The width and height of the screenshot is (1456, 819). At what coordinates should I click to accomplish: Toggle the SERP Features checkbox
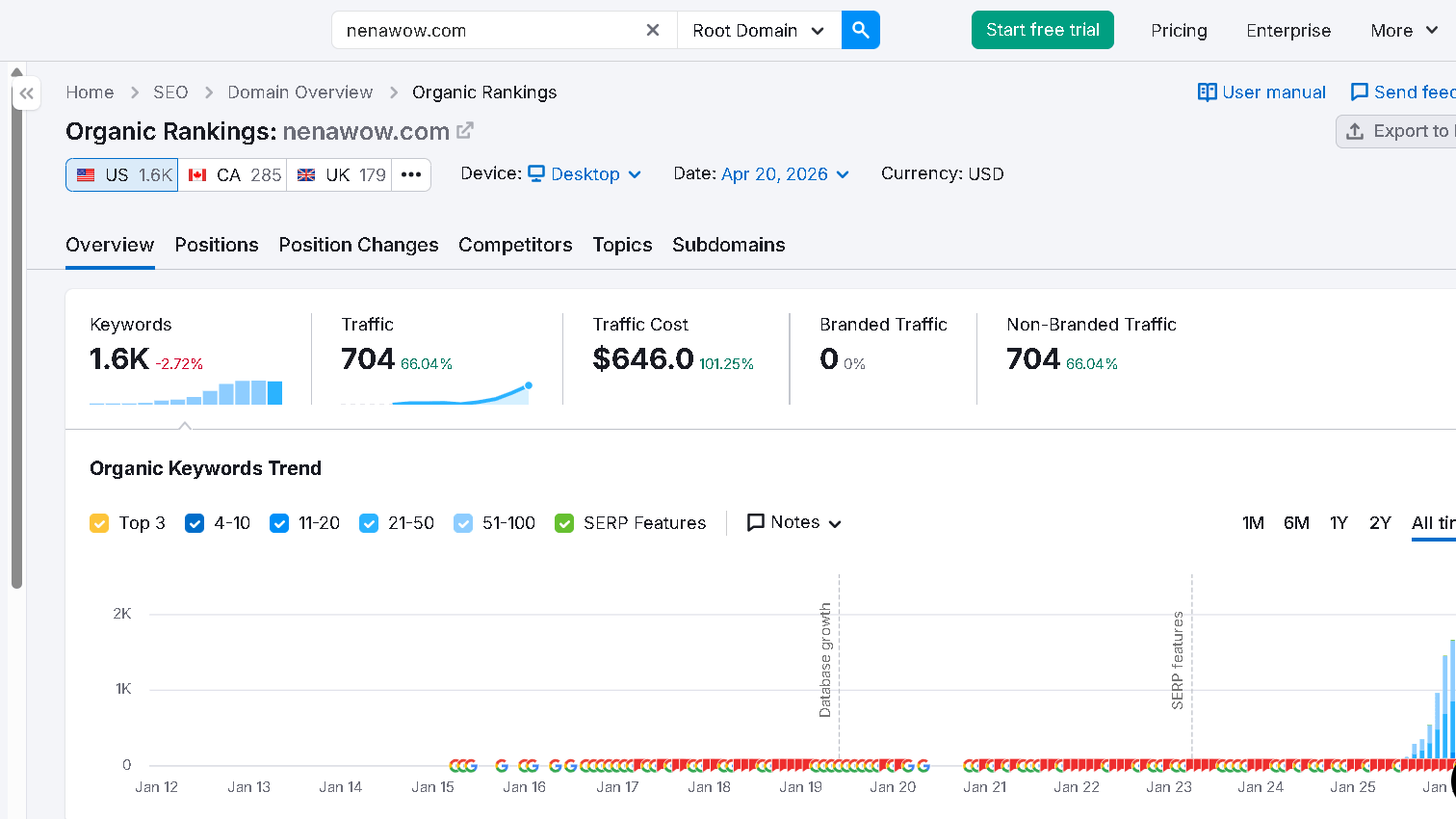[x=563, y=522]
